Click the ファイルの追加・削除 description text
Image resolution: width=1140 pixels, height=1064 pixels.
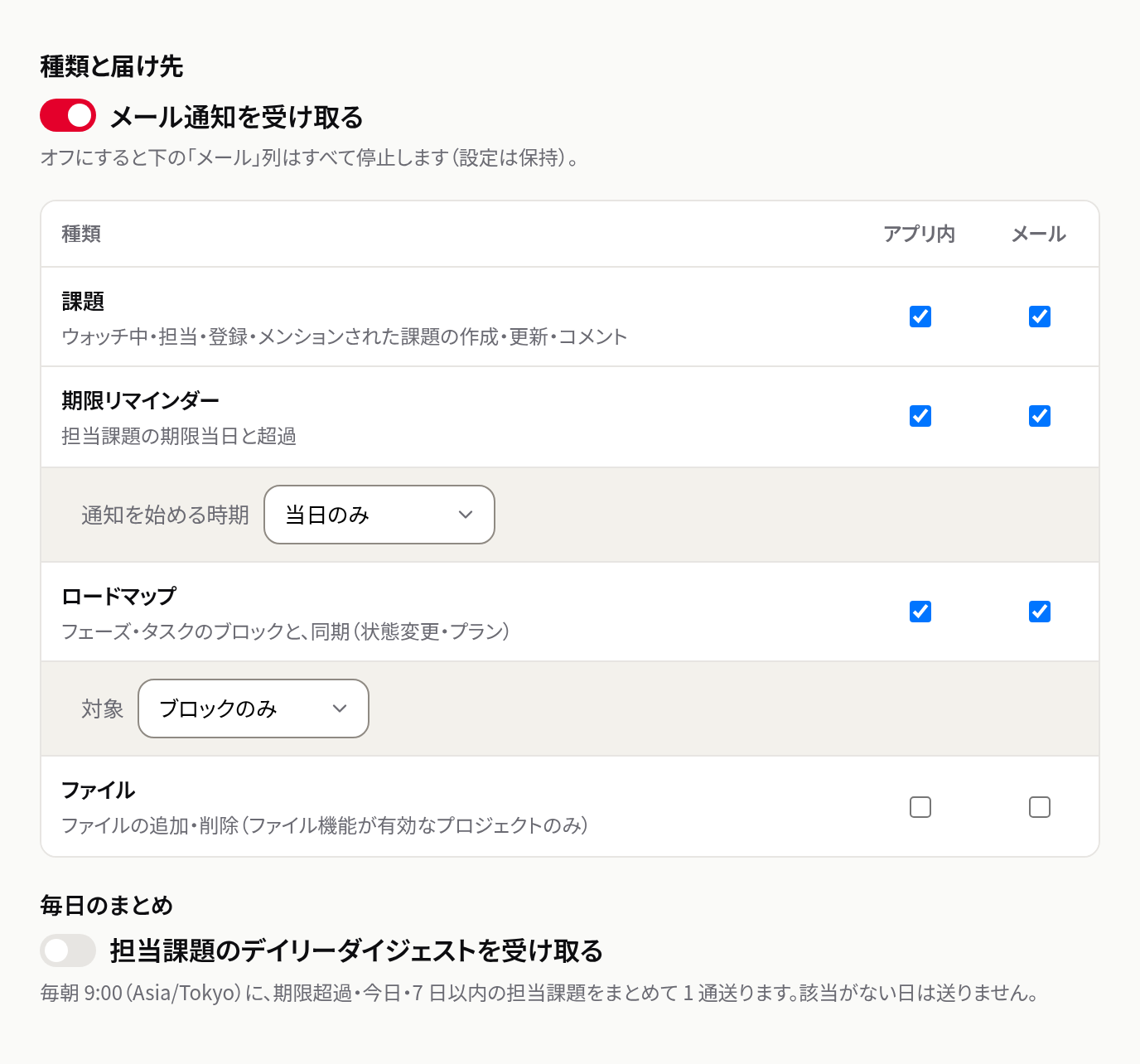325,825
